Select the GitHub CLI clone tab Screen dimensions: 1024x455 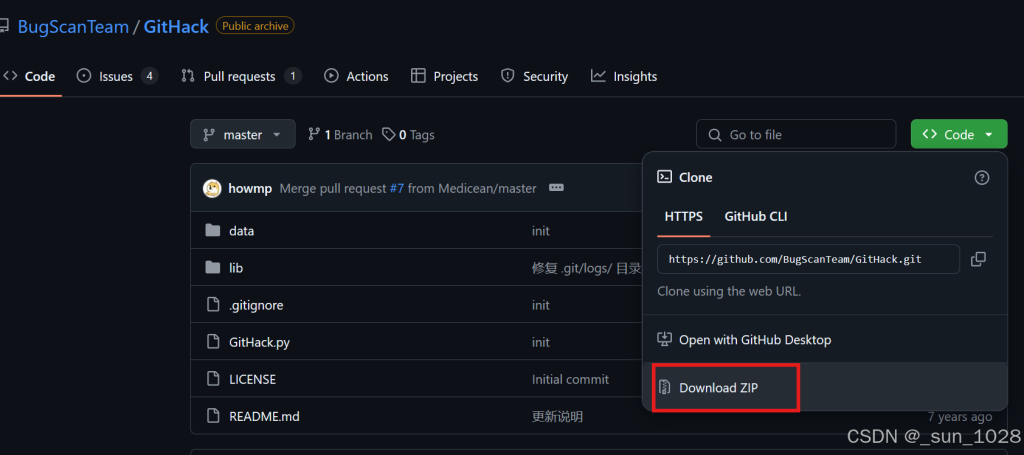pos(755,216)
